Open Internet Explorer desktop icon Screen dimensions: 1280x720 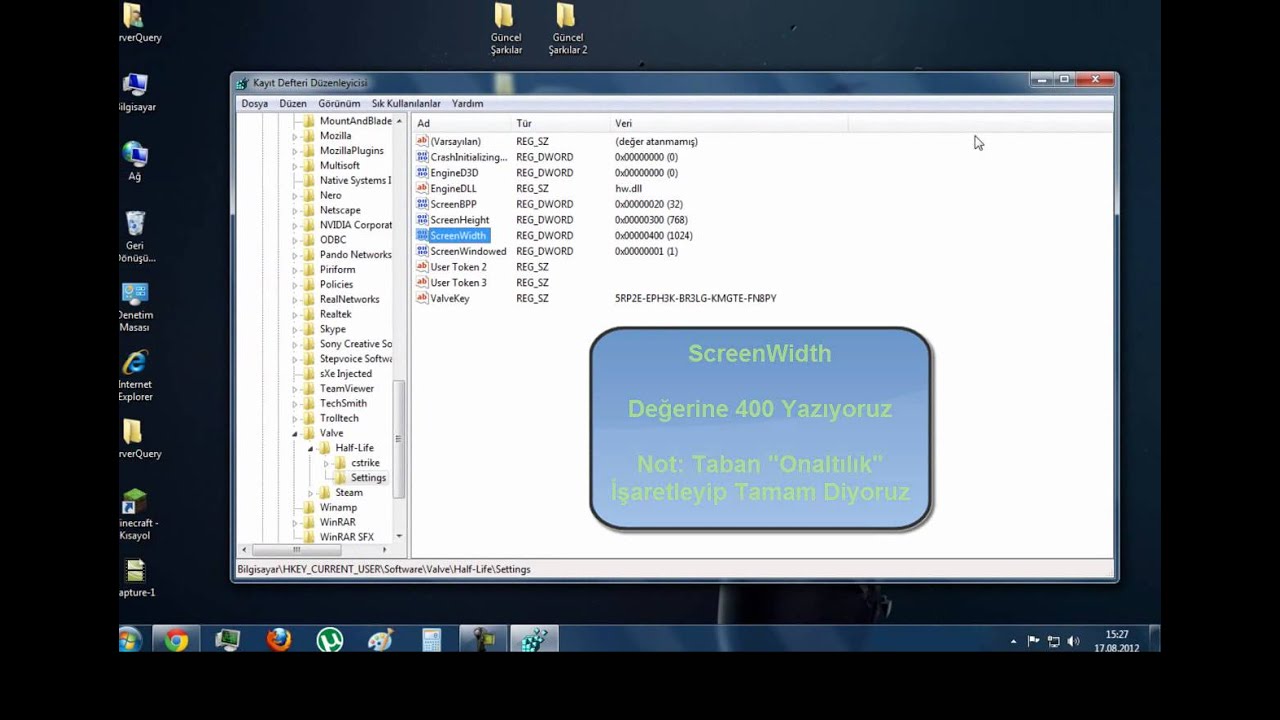[x=135, y=375]
